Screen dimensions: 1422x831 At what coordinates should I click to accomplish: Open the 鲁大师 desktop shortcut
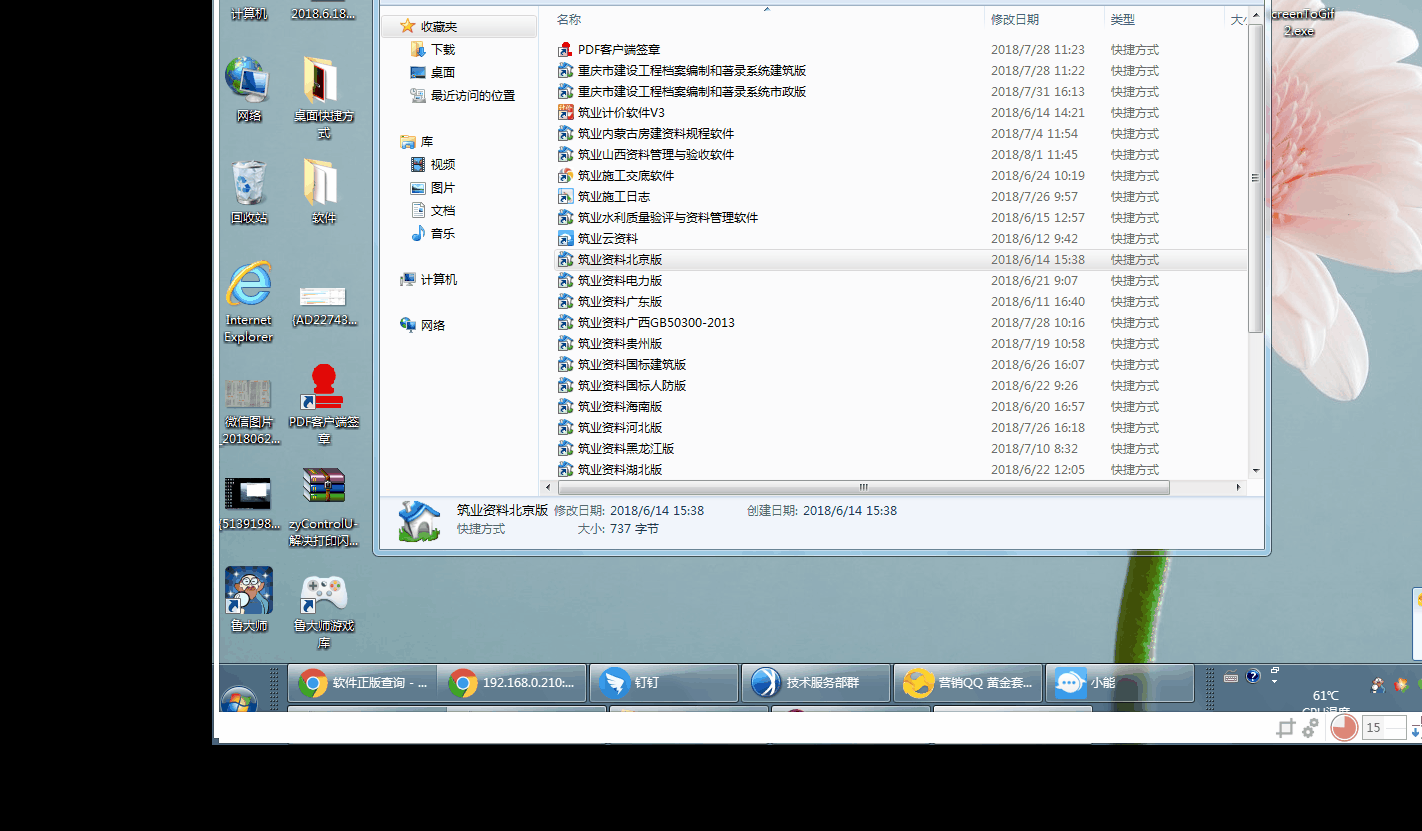[248, 592]
